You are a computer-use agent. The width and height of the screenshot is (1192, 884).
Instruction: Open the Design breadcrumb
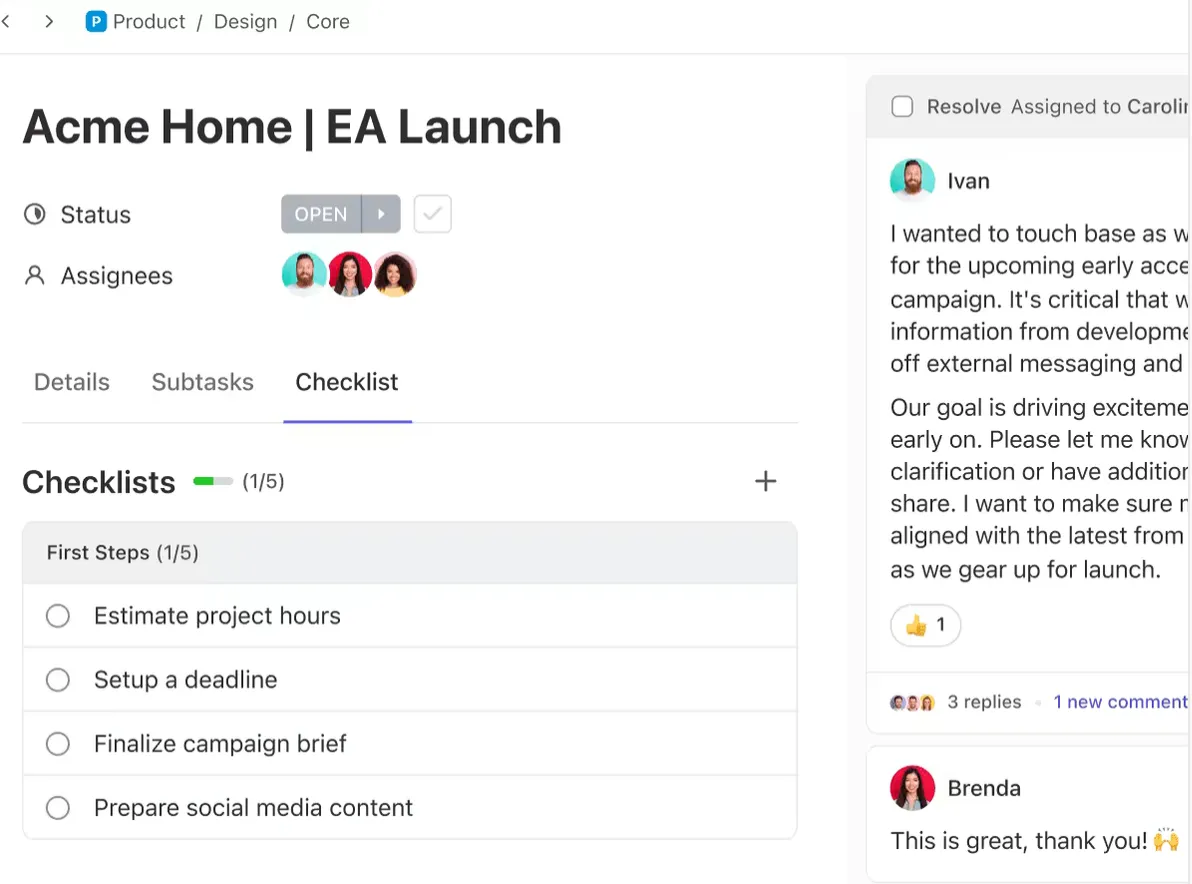point(246,21)
